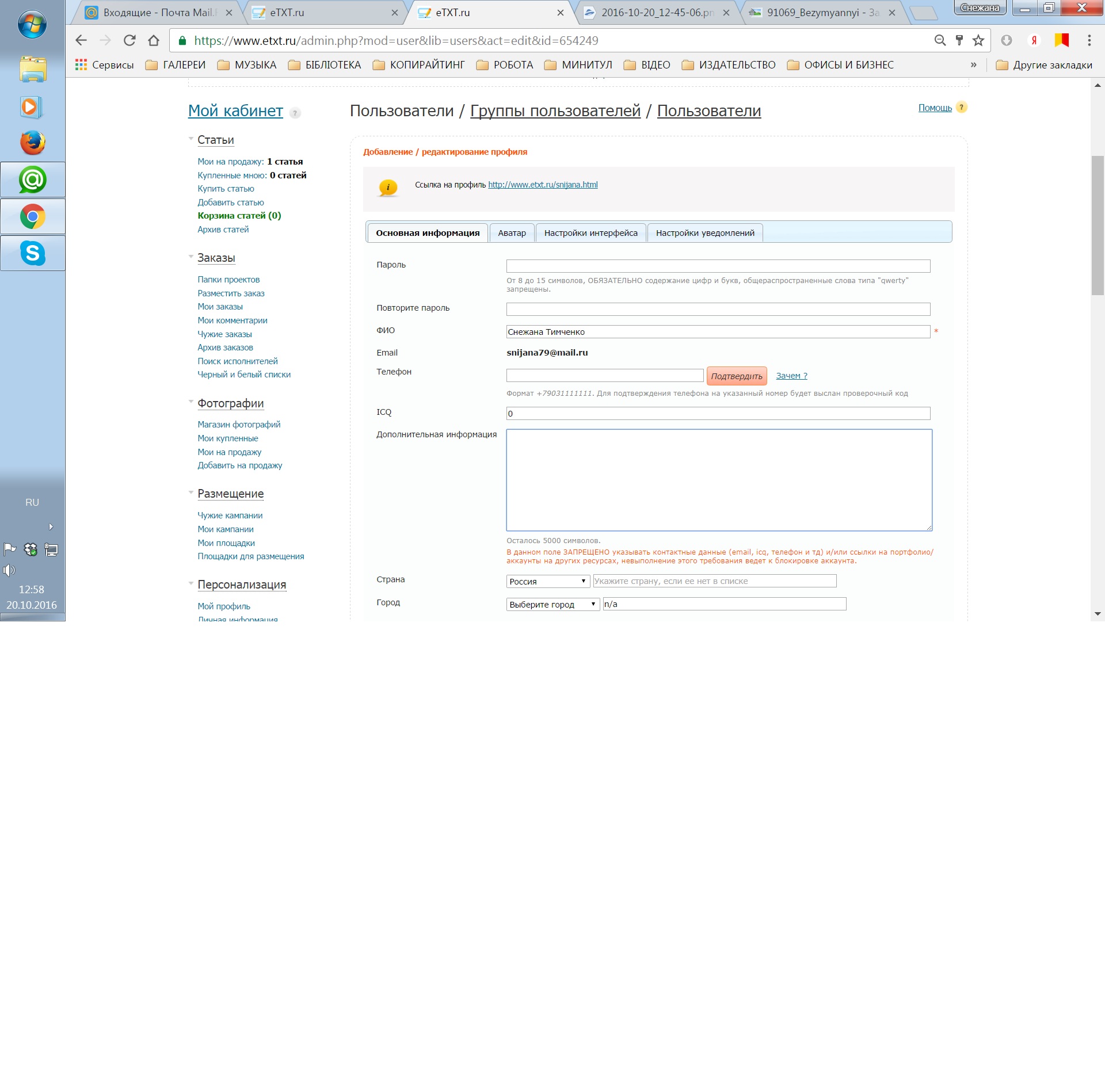Show more bookmarks with the double chevron
Screen dimensions: 1105x1092
973,65
